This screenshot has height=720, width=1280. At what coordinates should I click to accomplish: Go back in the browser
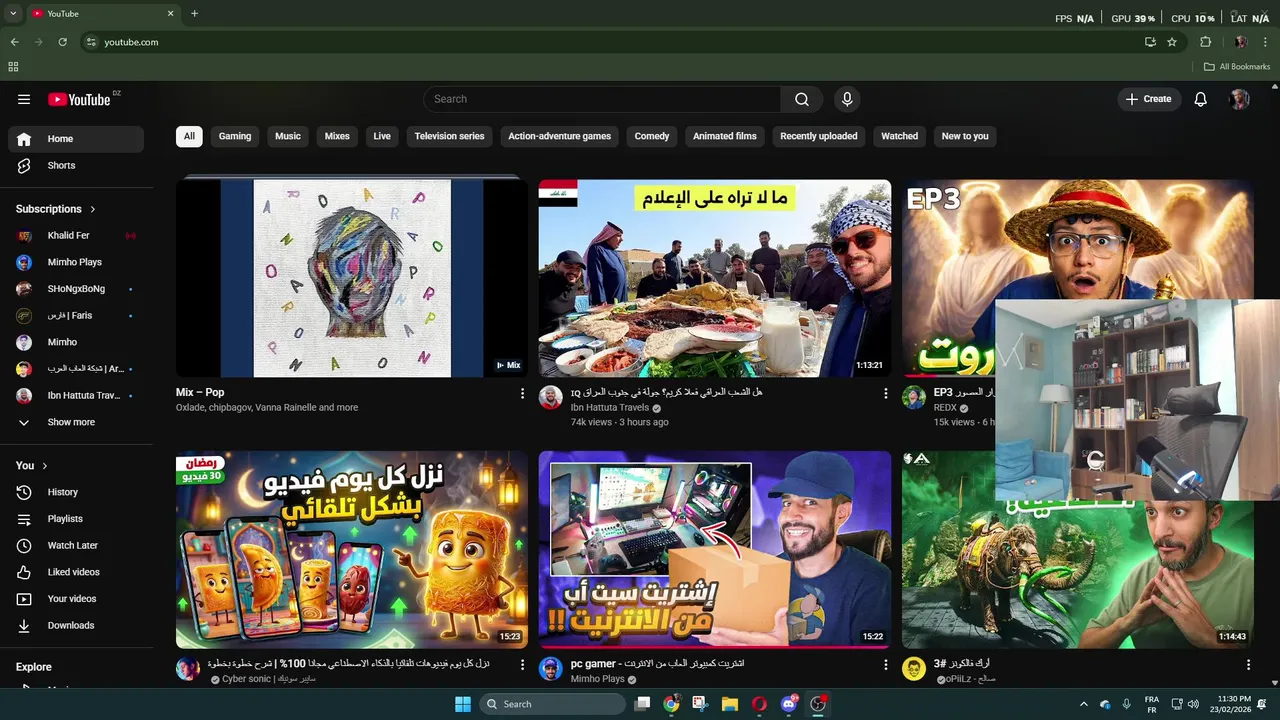coord(14,42)
